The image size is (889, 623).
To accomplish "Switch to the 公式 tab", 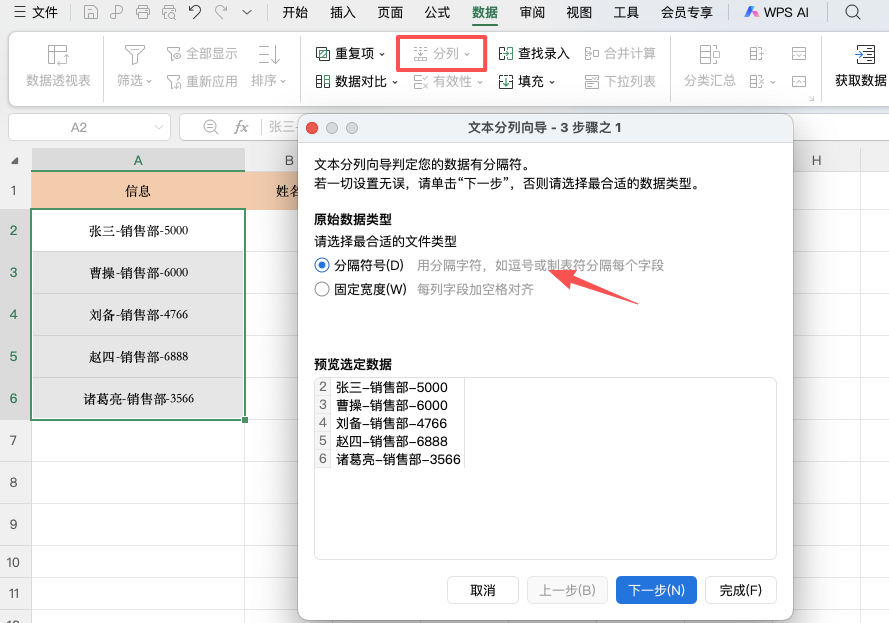I will pos(437,12).
